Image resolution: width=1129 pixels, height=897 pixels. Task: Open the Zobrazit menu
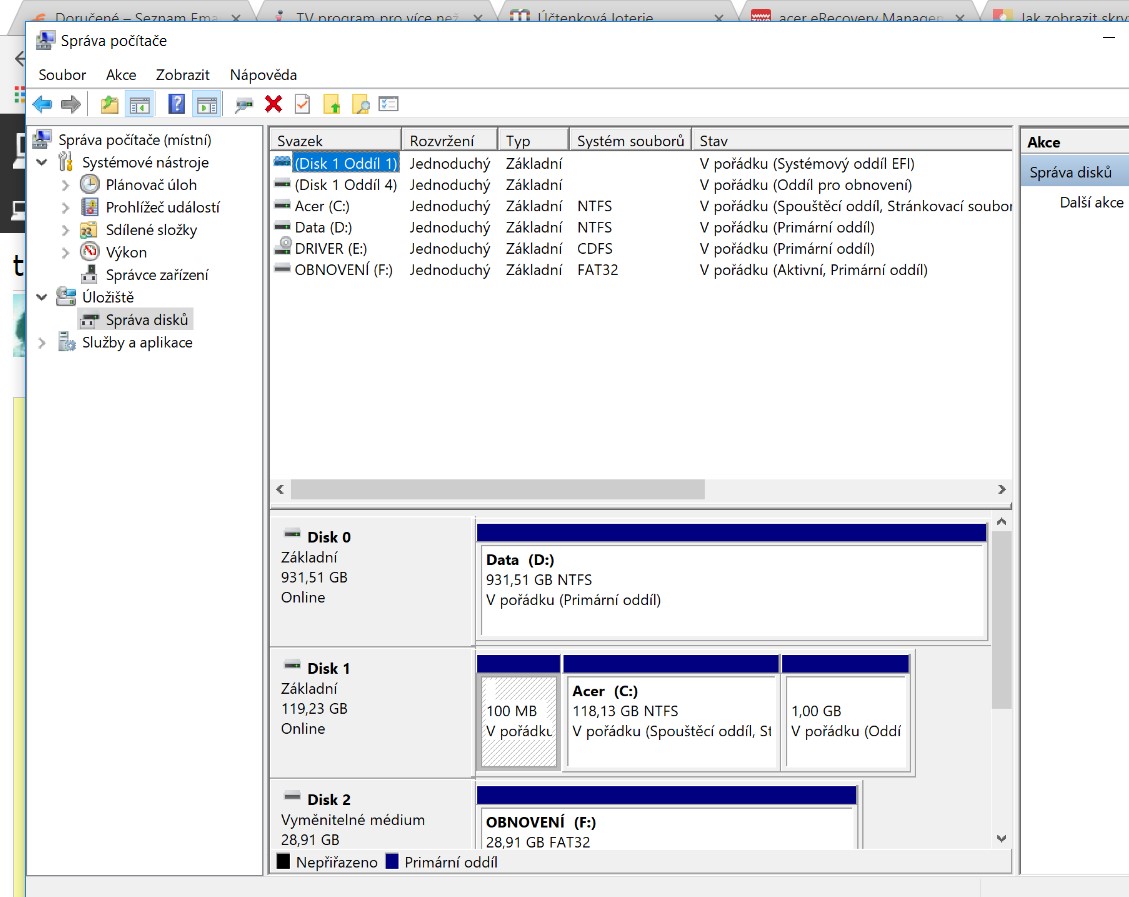182,75
